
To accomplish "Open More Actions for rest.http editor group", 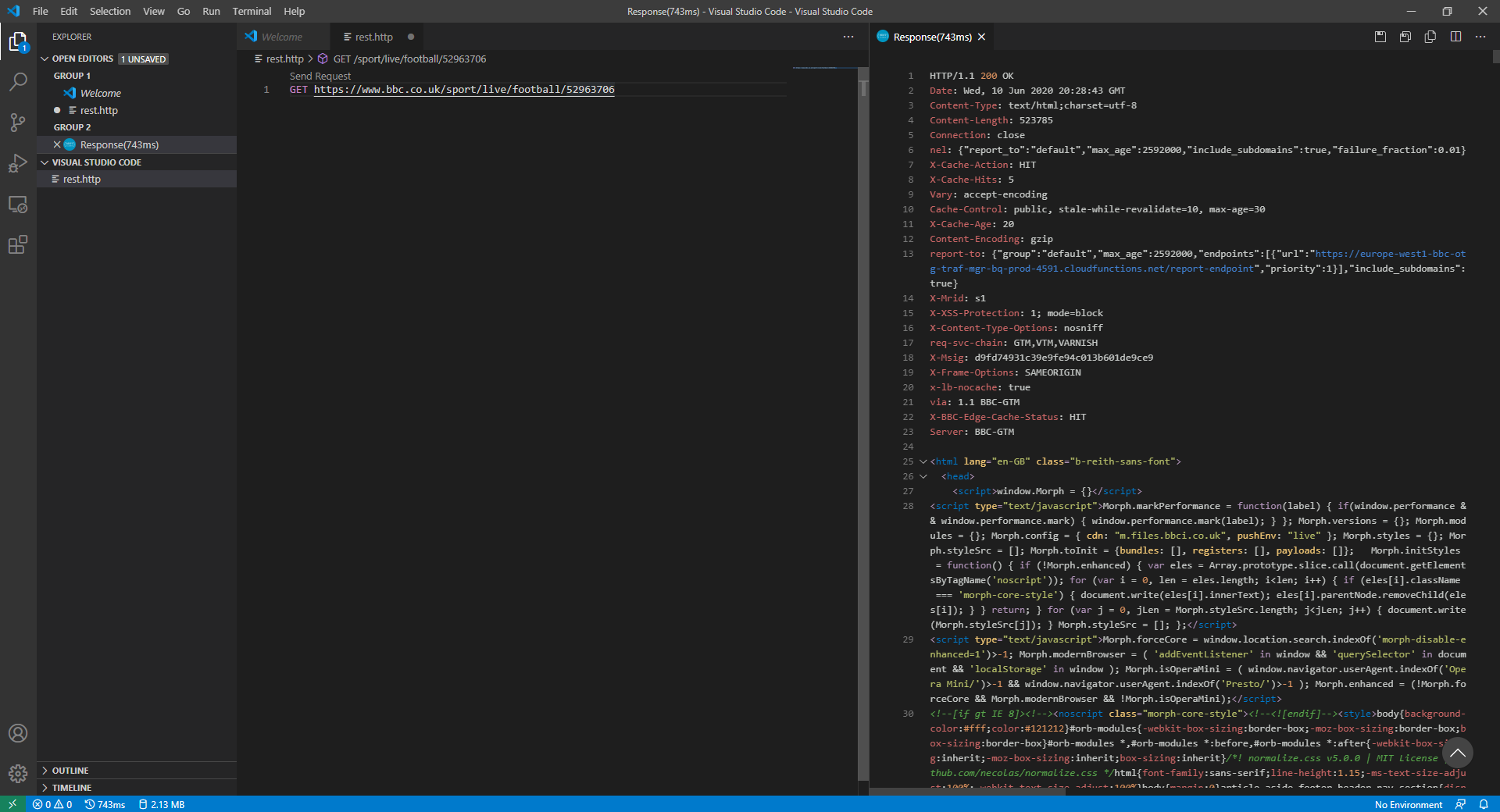I will 848,37.
